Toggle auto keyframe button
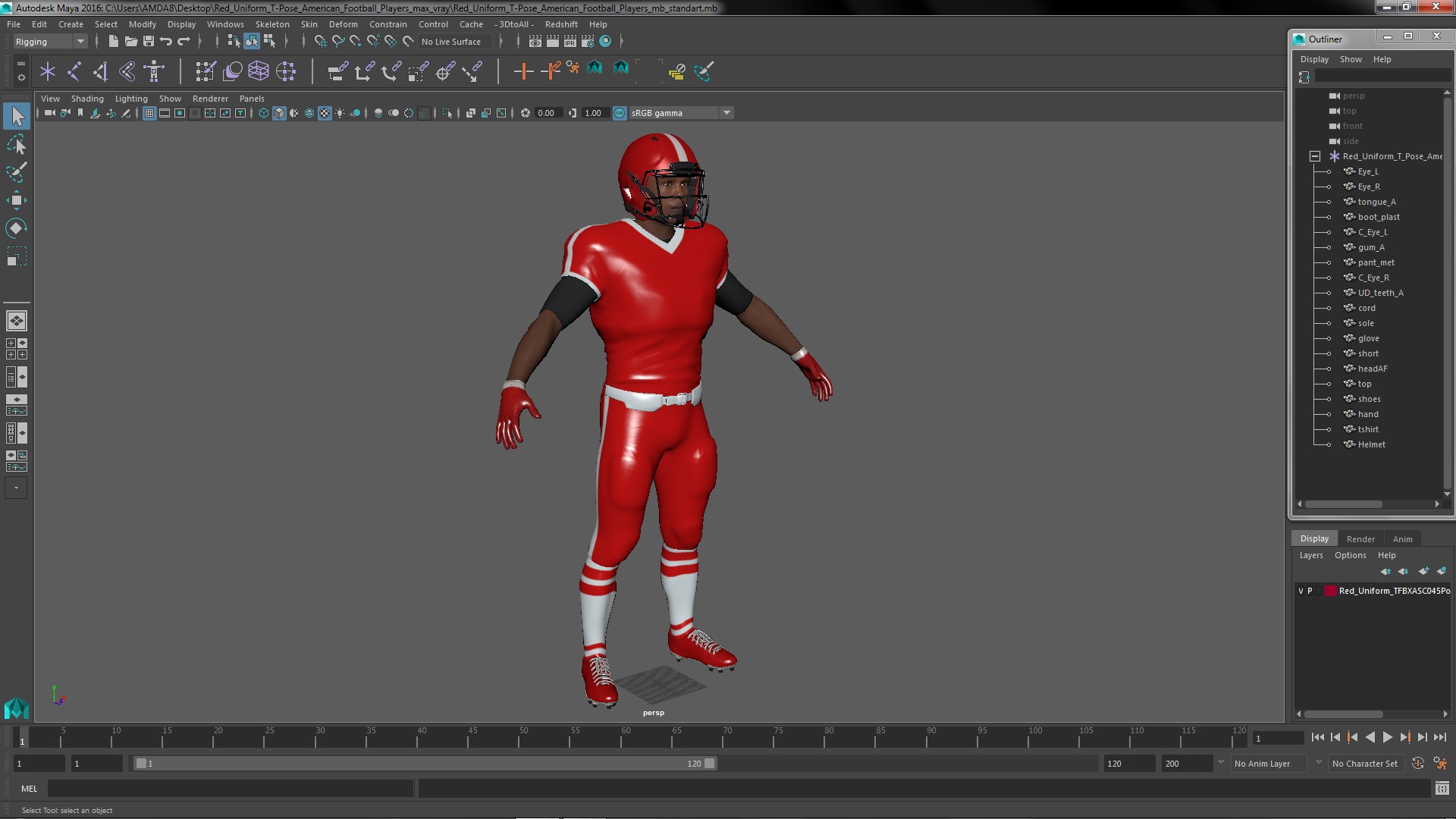This screenshot has height=819, width=1456. pos(1418,764)
